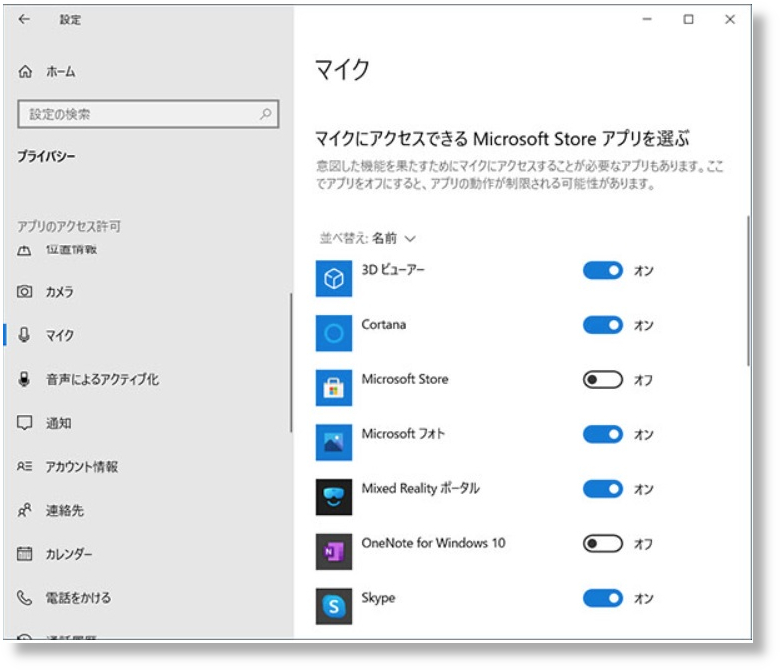Click the Mixed Reality ポータル name text

coord(420,488)
